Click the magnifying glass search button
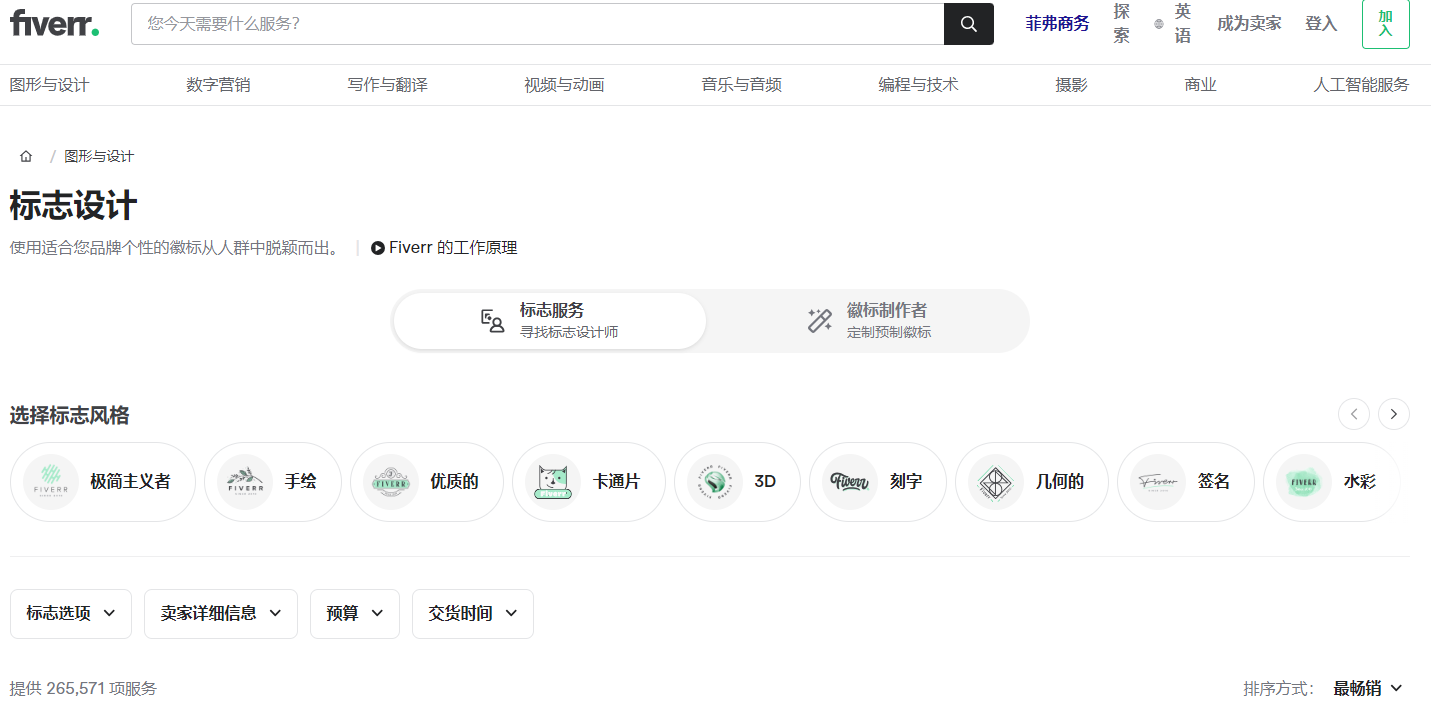This screenshot has width=1431, height=712. click(x=968, y=24)
